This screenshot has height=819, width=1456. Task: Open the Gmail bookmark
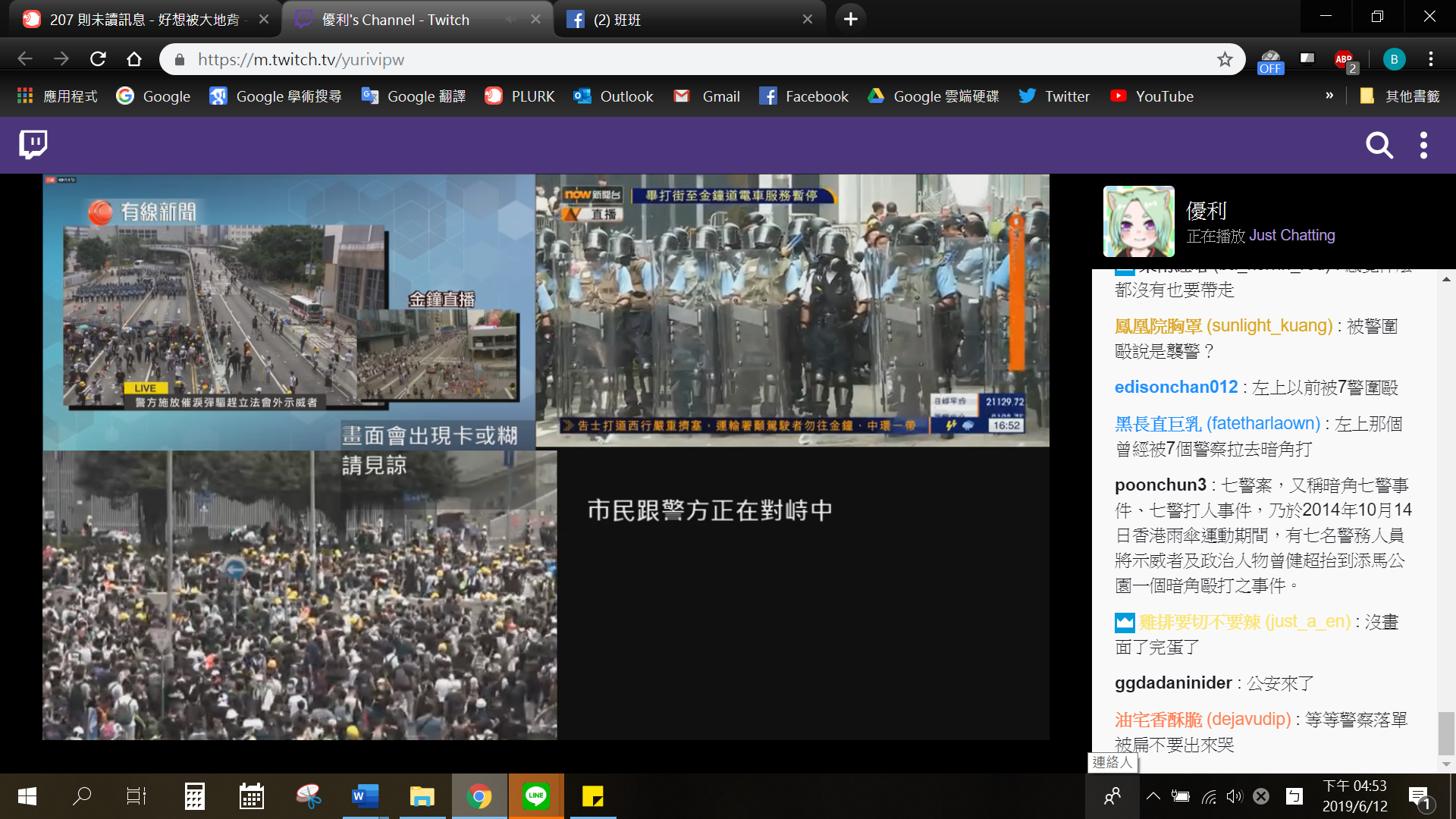point(707,96)
